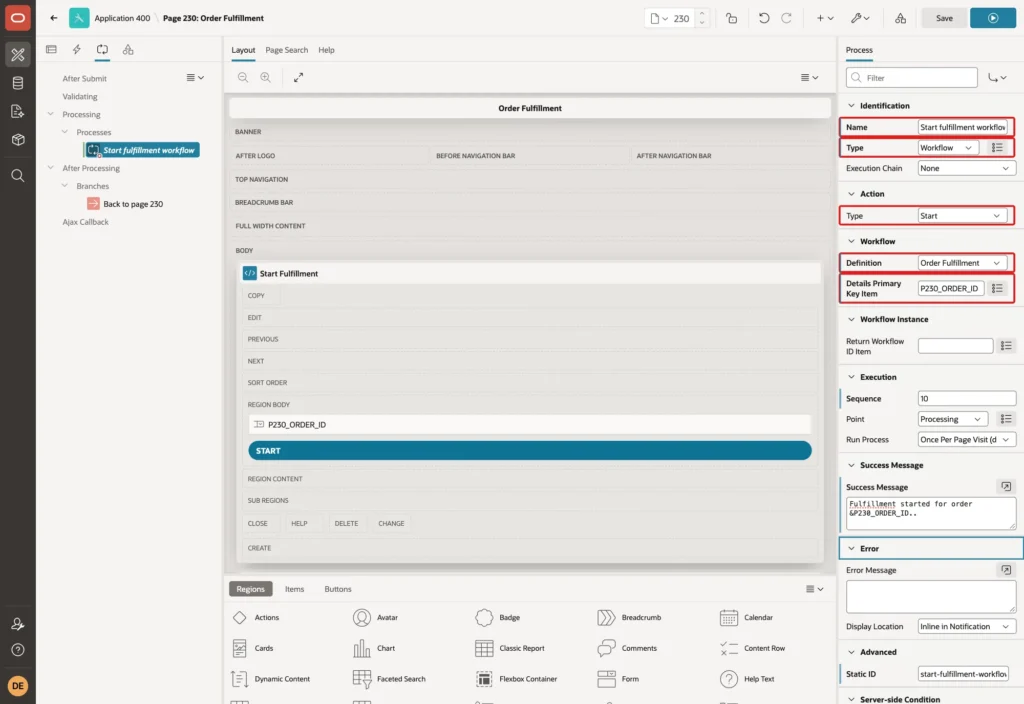Select the Regions gallery tab

[251, 589]
